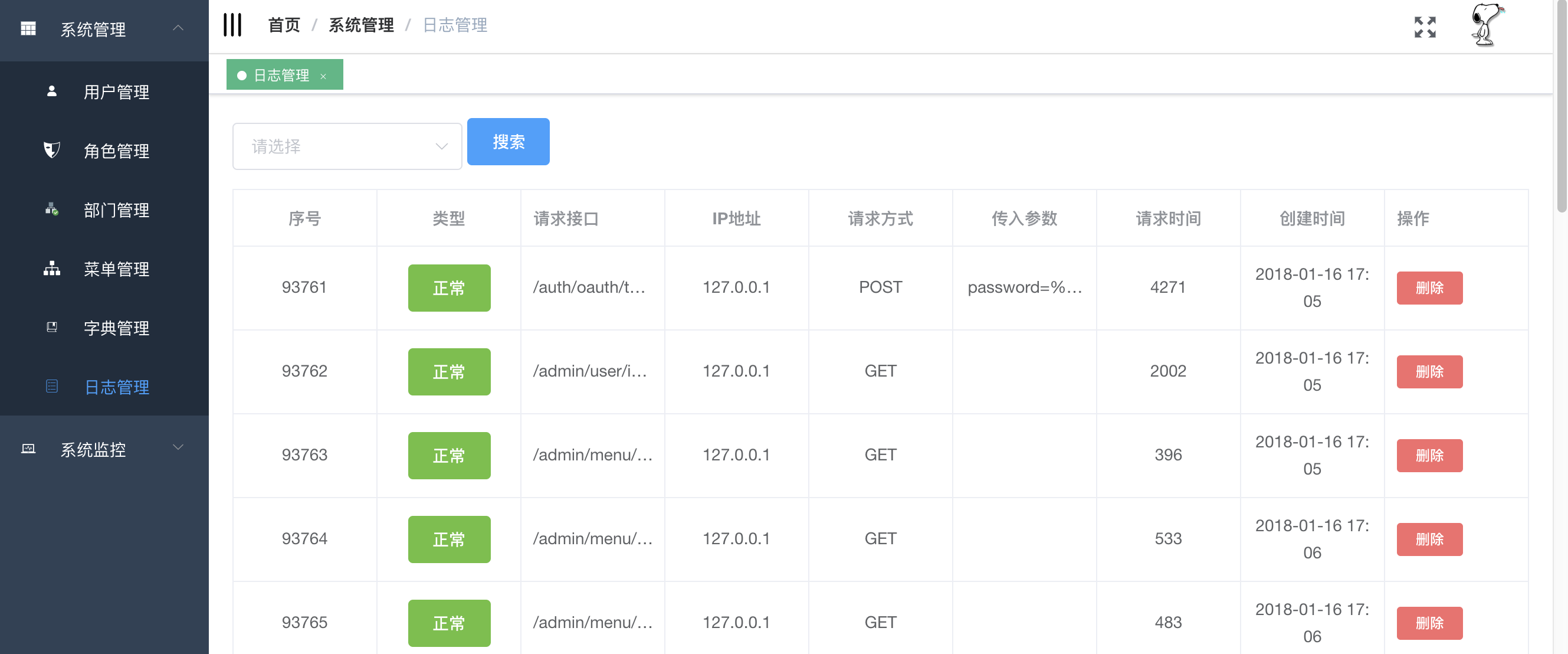Click the hamburger sidebar collapse icon
The width and height of the screenshot is (1568, 654).
click(232, 25)
